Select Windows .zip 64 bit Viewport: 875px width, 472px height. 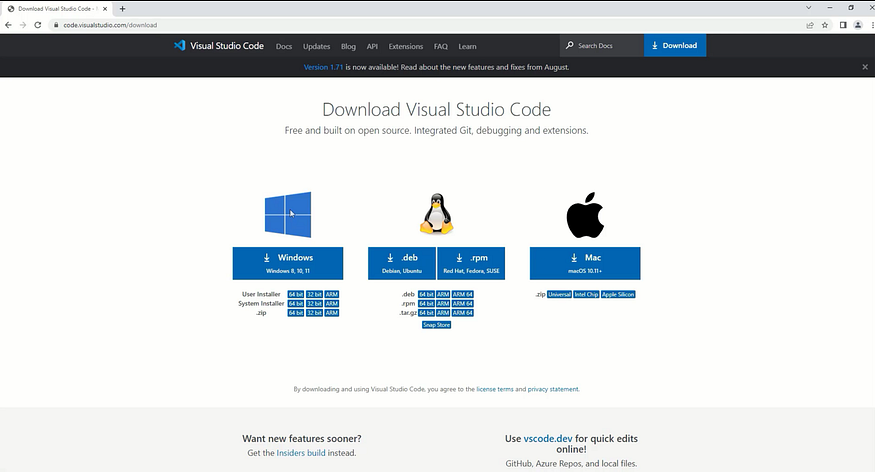[296, 313]
